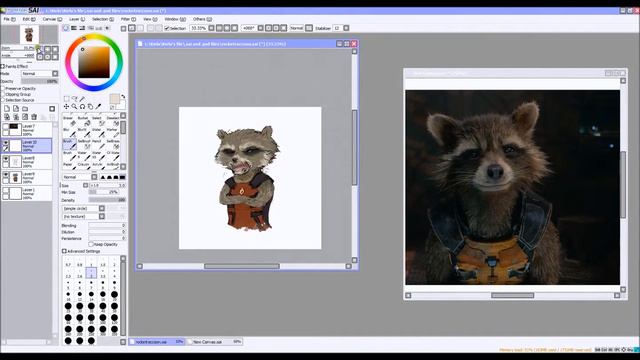Open the rotation angle dropdown in toolbar
Image resolution: width=640 pixels, height=360 pixels.
coord(260,28)
